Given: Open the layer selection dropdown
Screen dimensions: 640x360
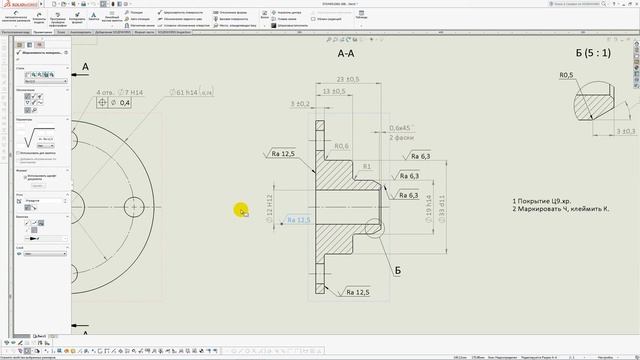Looking at the screenshot, I should click(45, 254).
